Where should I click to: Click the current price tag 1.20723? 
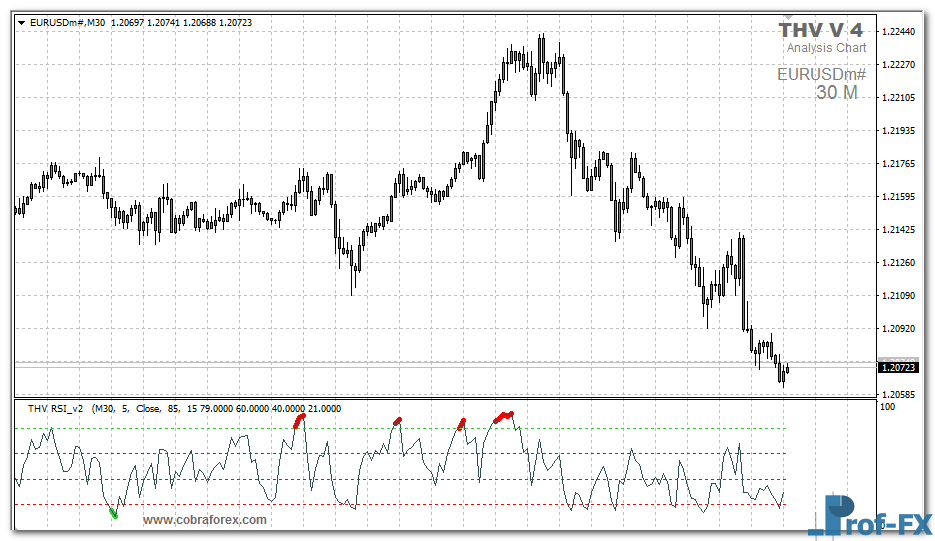pyautogui.click(x=897, y=368)
